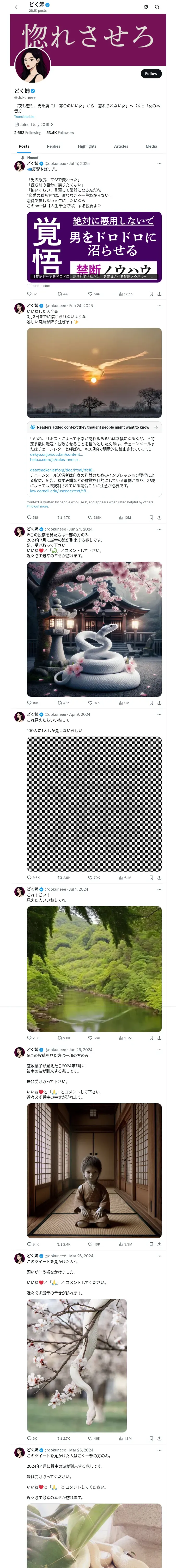Click Translate bio link
Image resolution: width=176 pixels, height=1568 pixels.
(24, 116)
